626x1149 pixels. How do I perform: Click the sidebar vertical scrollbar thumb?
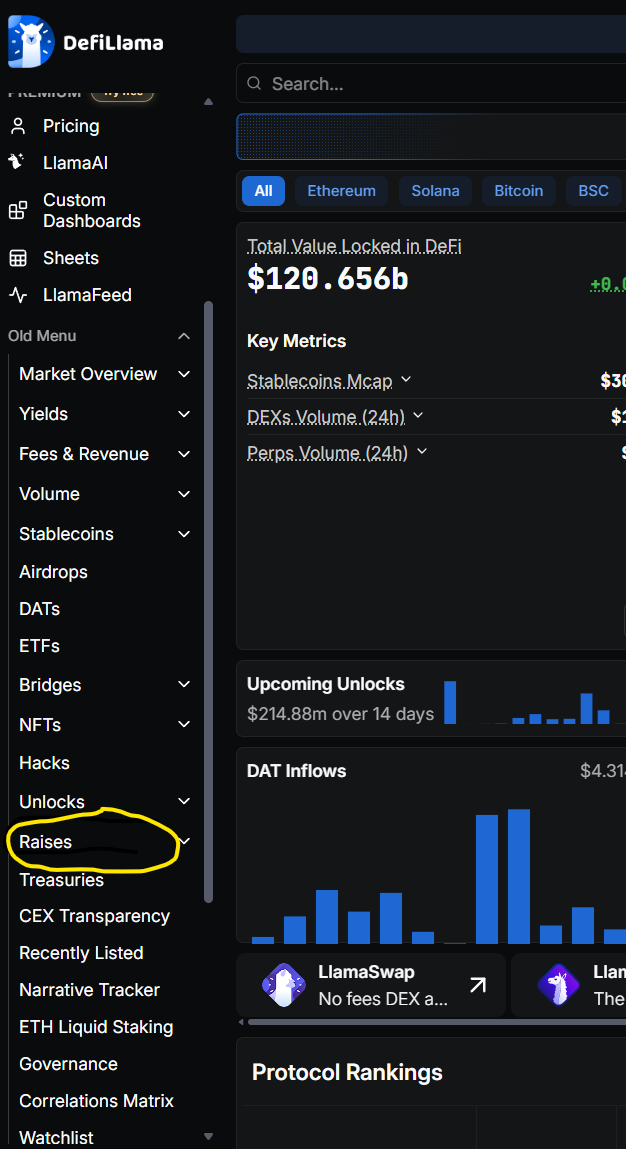(208, 601)
